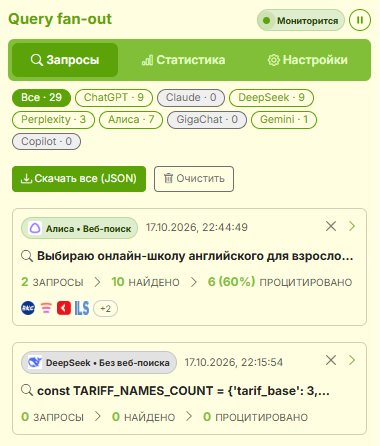Open query Выбираю онлайн-школу английского

click(x=195, y=256)
